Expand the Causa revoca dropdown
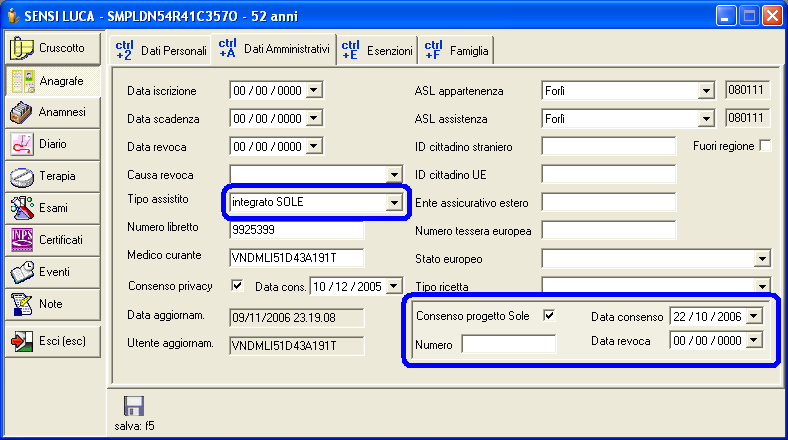Image resolution: width=788 pixels, height=440 pixels. point(393,175)
